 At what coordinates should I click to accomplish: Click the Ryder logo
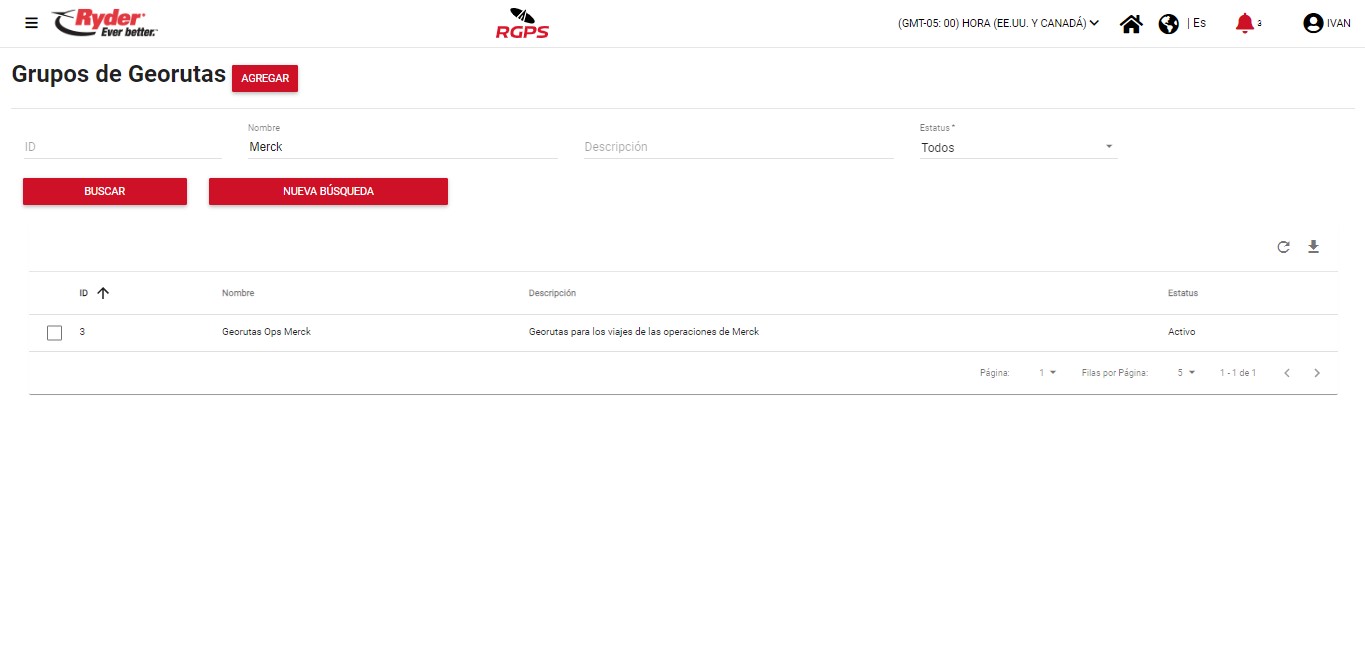(105, 23)
